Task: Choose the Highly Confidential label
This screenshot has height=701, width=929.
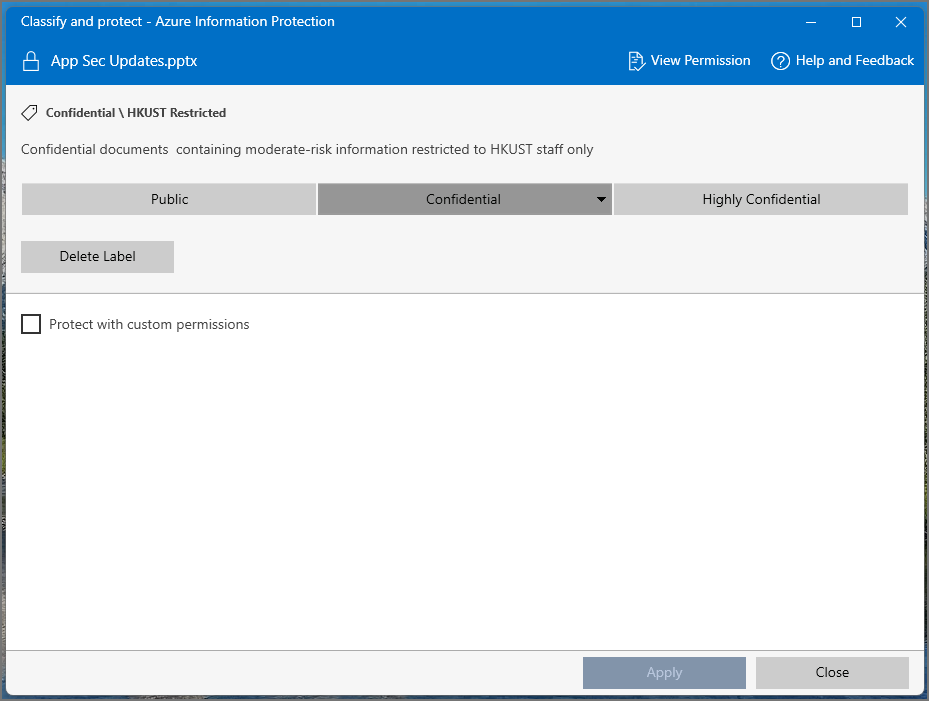Action: [761, 199]
